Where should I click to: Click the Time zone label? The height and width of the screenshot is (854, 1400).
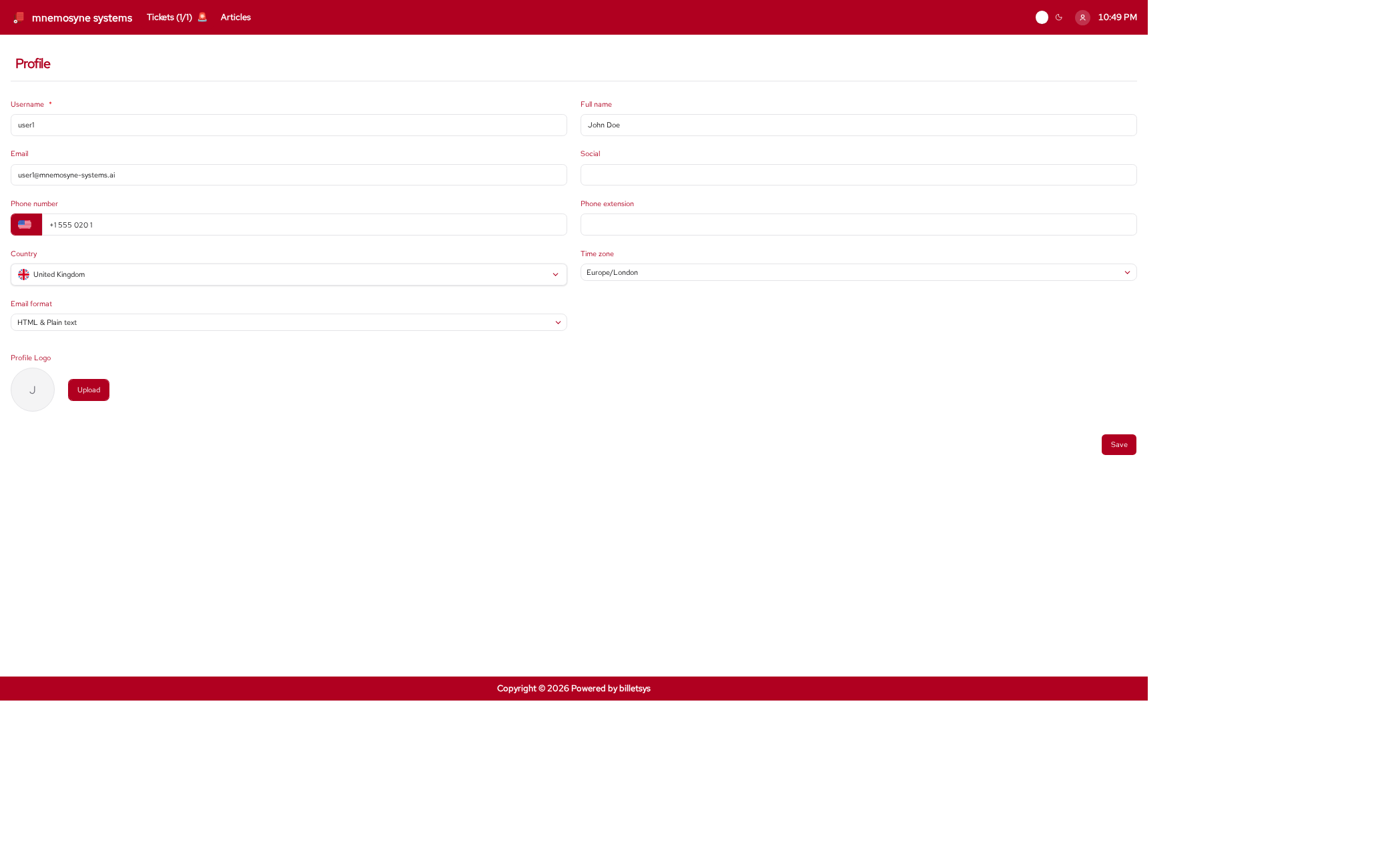tap(597, 254)
